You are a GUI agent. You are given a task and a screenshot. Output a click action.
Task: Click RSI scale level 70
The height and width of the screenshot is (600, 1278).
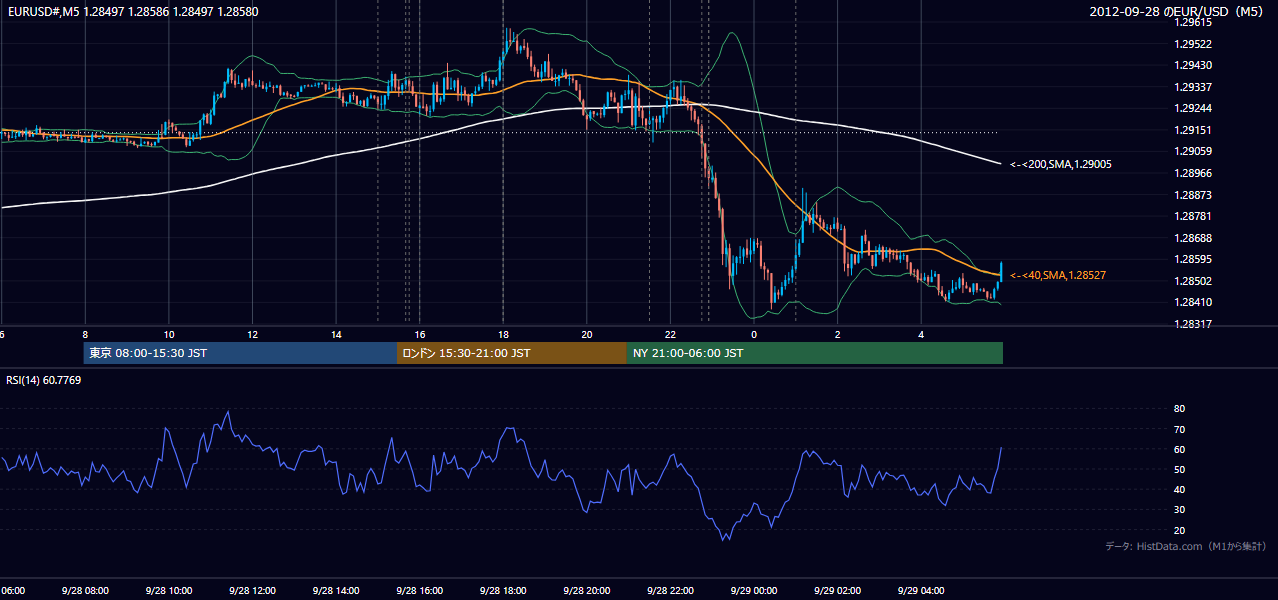click(1179, 429)
